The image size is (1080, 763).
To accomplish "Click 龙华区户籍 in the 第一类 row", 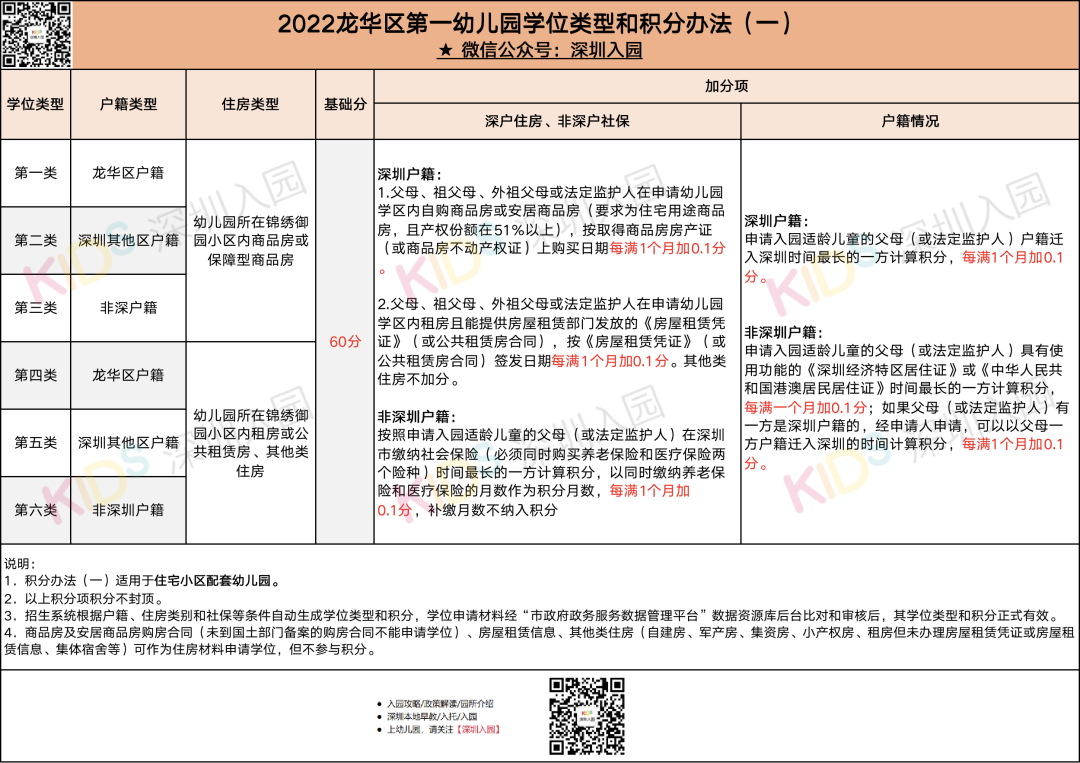I will [128, 173].
